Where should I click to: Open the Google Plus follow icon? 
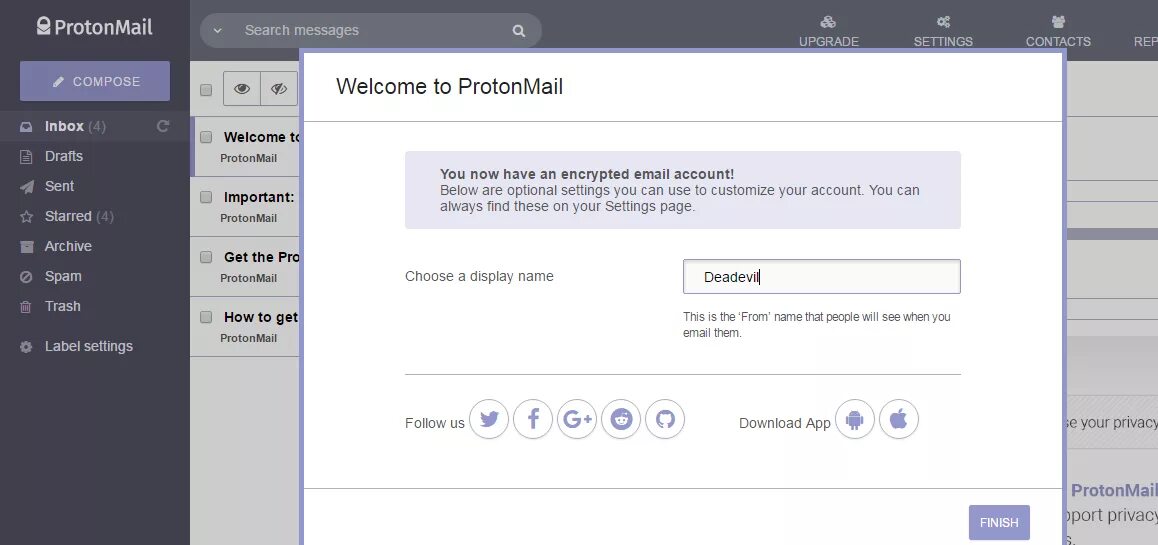pos(577,419)
